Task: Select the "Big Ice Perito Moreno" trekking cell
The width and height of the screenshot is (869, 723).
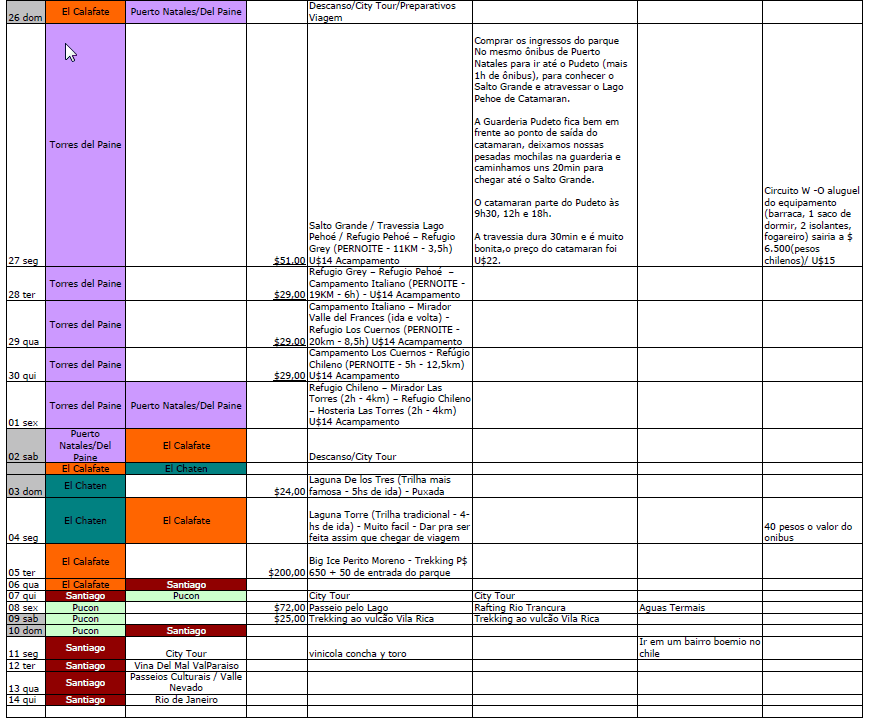Action: [389, 566]
